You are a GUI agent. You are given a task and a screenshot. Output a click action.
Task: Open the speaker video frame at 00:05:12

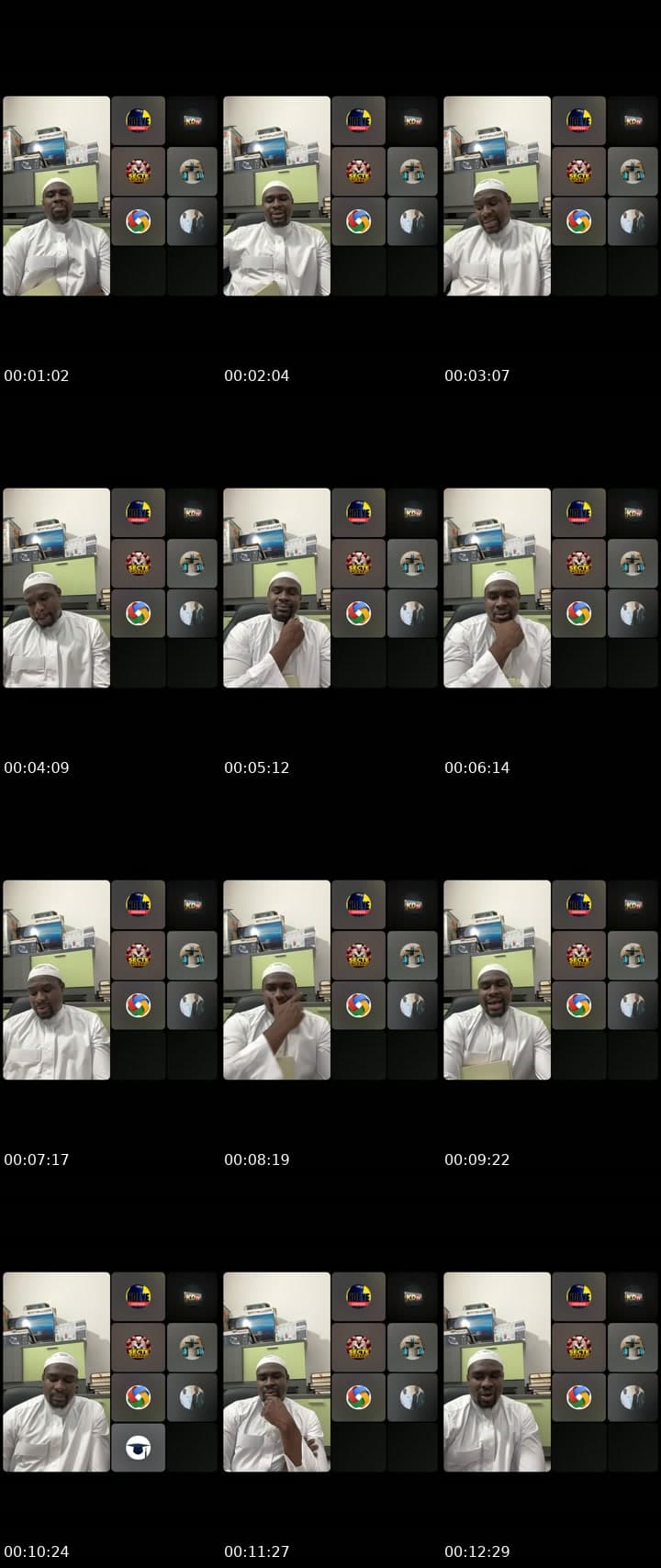(x=276, y=588)
